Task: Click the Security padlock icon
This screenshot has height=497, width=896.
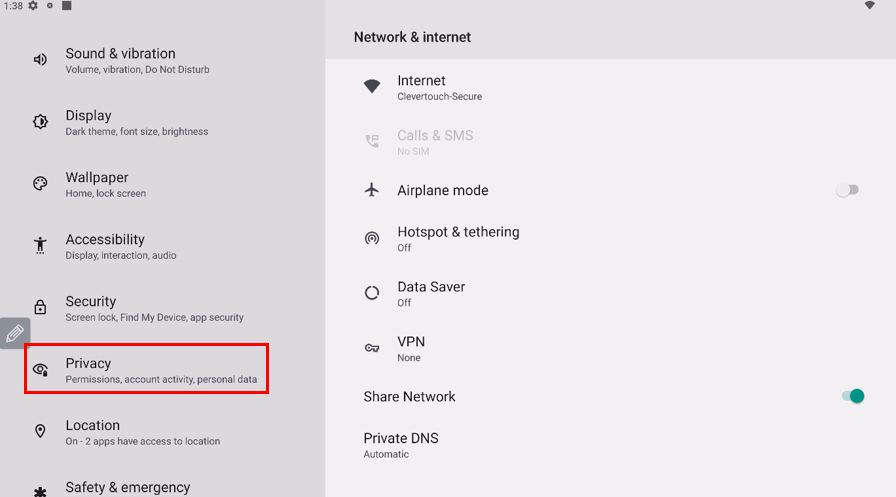Action: (x=40, y=308)
